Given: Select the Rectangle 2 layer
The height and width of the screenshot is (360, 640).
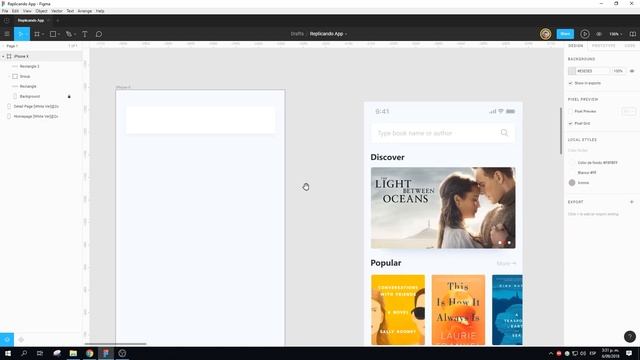Looking at the screenshot, I should point(29,66).
